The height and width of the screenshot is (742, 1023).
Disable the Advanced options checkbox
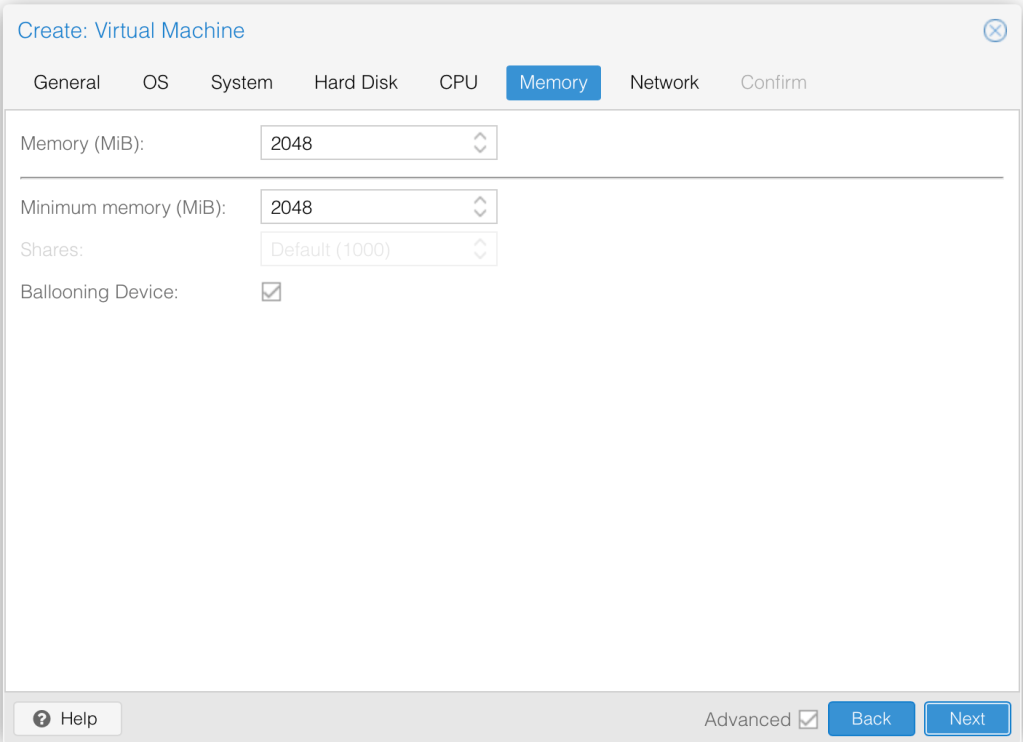click(808, 719)
